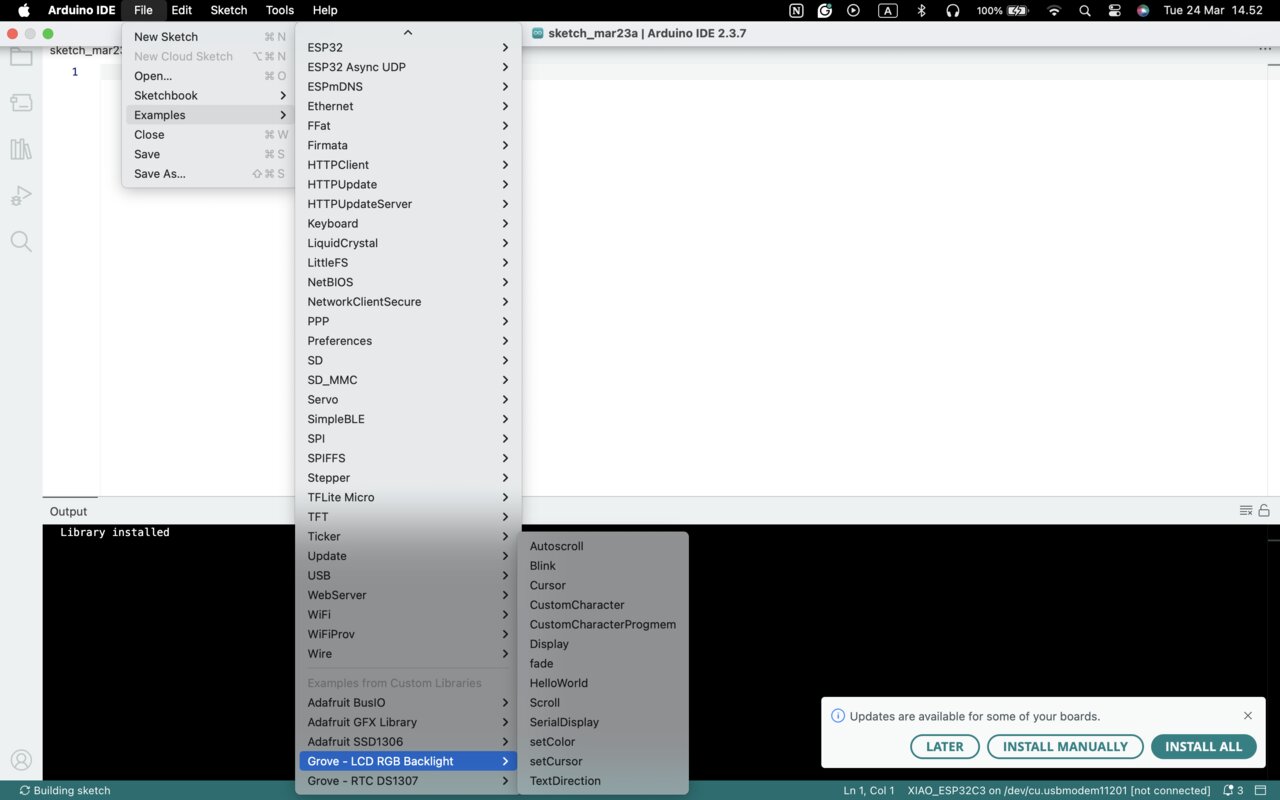Open Wi-Fi status in the menu bar
1280x800 pixels.
(1054, 10)
